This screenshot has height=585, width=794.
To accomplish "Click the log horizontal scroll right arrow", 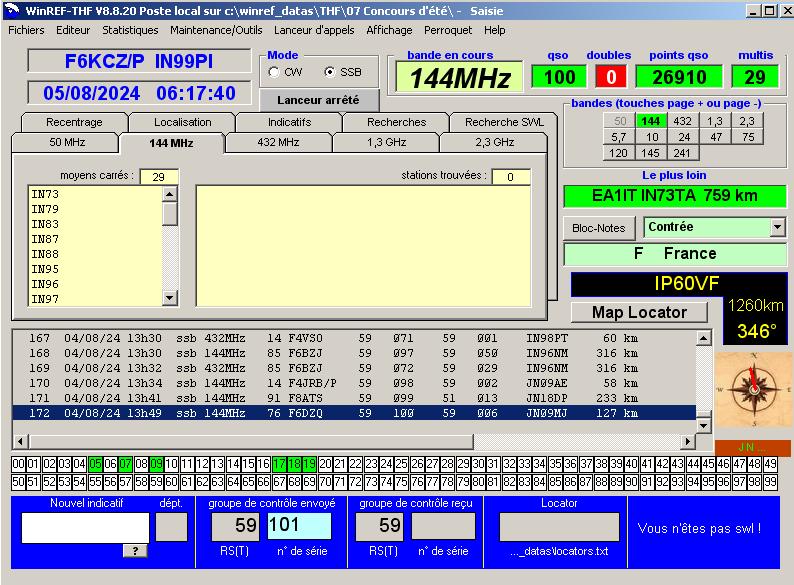I will pyautogui.click(x=687, y=441).
